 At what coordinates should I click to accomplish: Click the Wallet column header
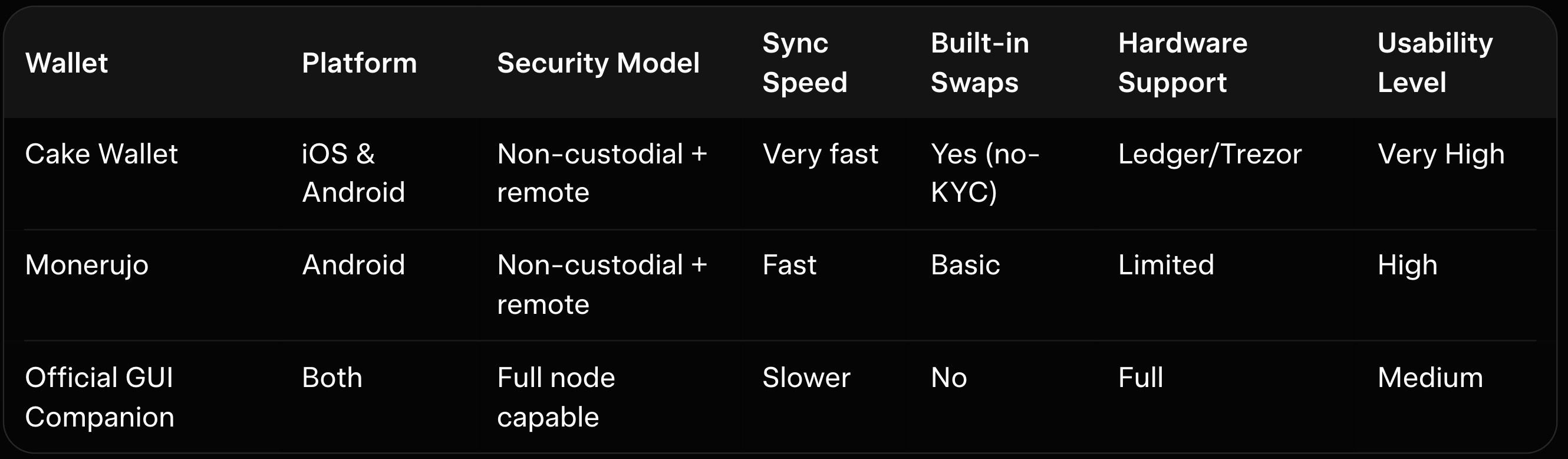(x=67, y=63)
